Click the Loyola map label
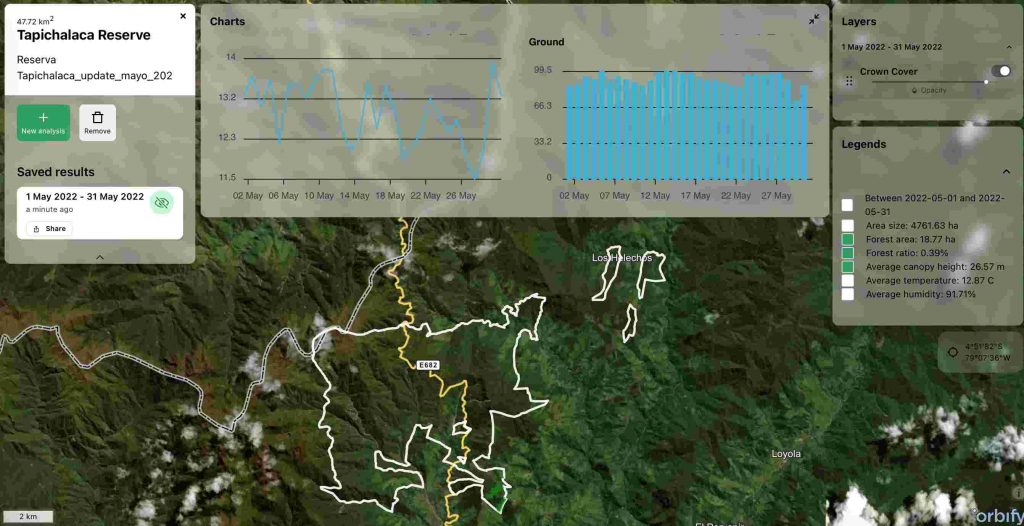This screenshot has height=526, width=1024. coord(786,453)
